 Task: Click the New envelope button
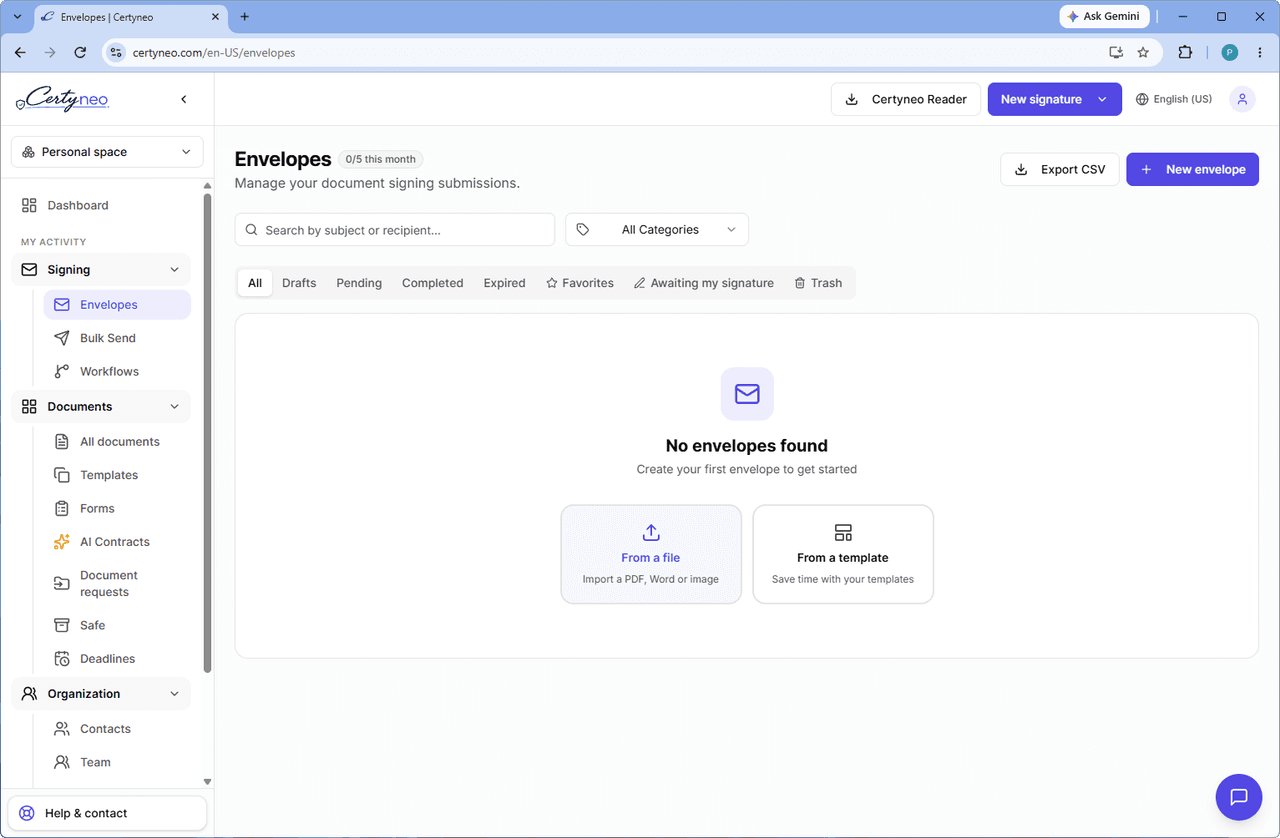(1192, 169)
